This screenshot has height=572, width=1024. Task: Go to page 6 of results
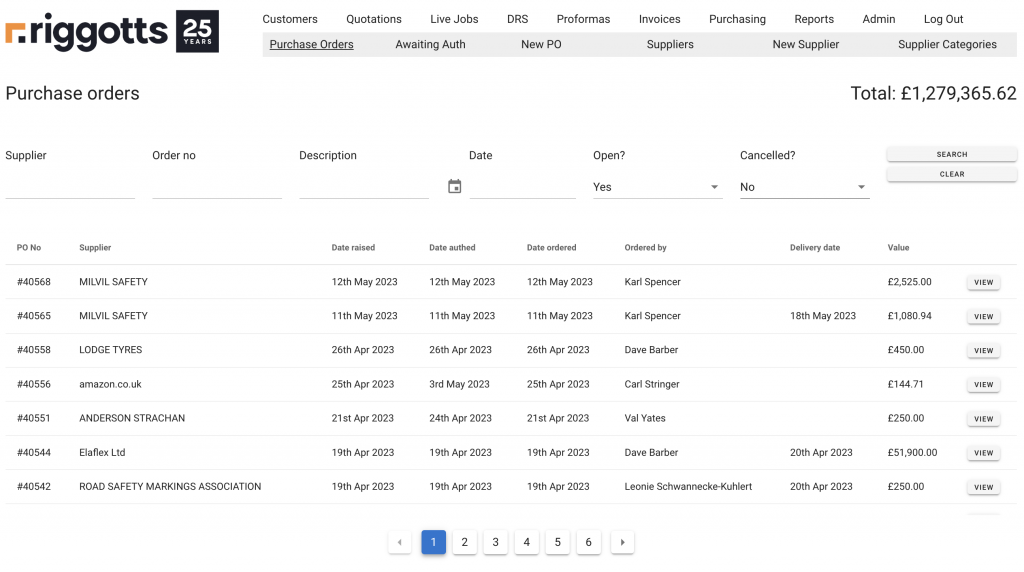(588, 542)
